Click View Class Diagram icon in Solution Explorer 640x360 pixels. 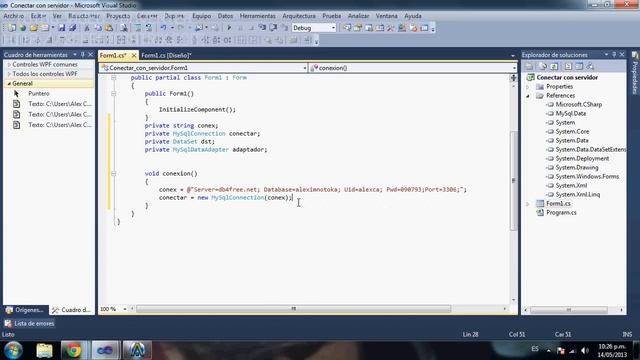(x=590, y=66)
